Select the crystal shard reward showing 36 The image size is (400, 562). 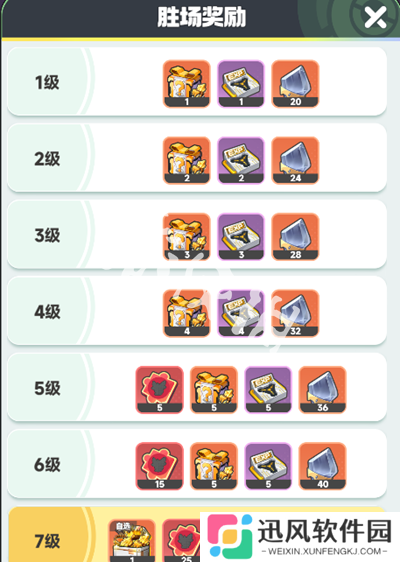point(323,390)
